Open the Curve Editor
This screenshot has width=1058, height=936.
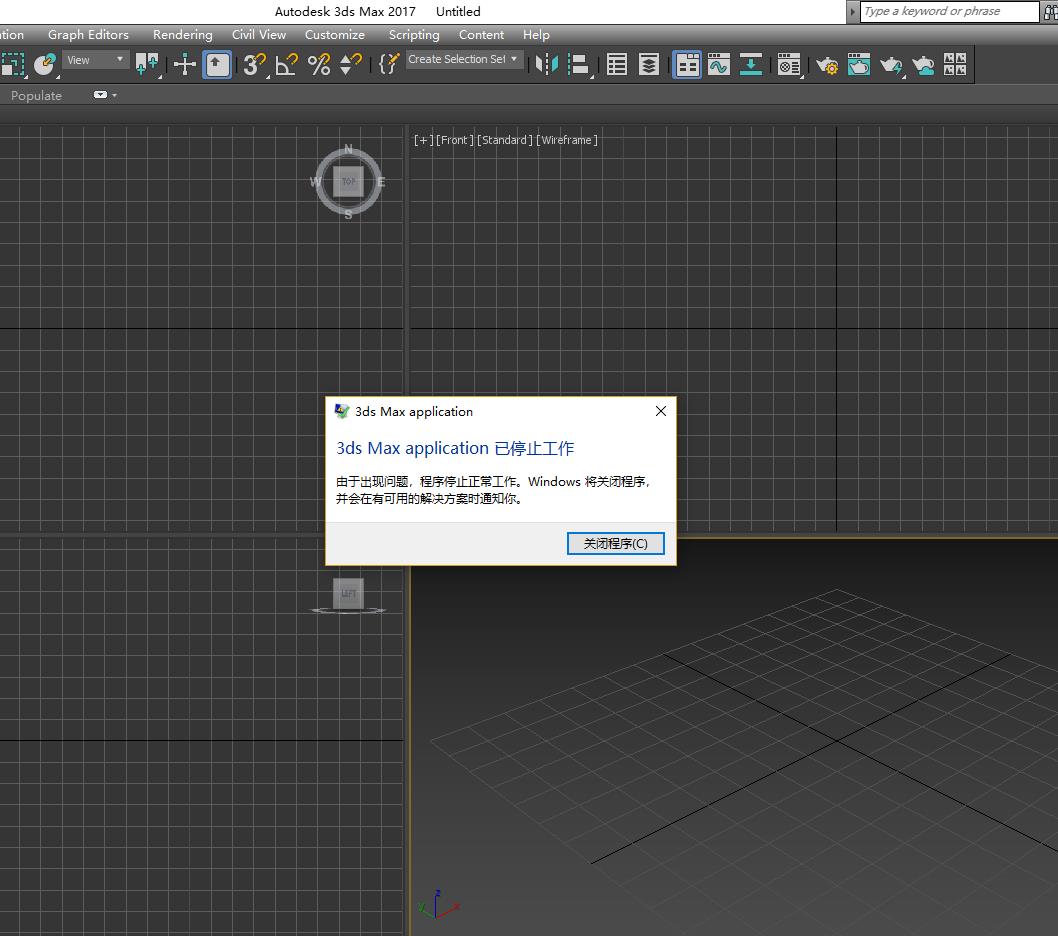coord(719,65)
